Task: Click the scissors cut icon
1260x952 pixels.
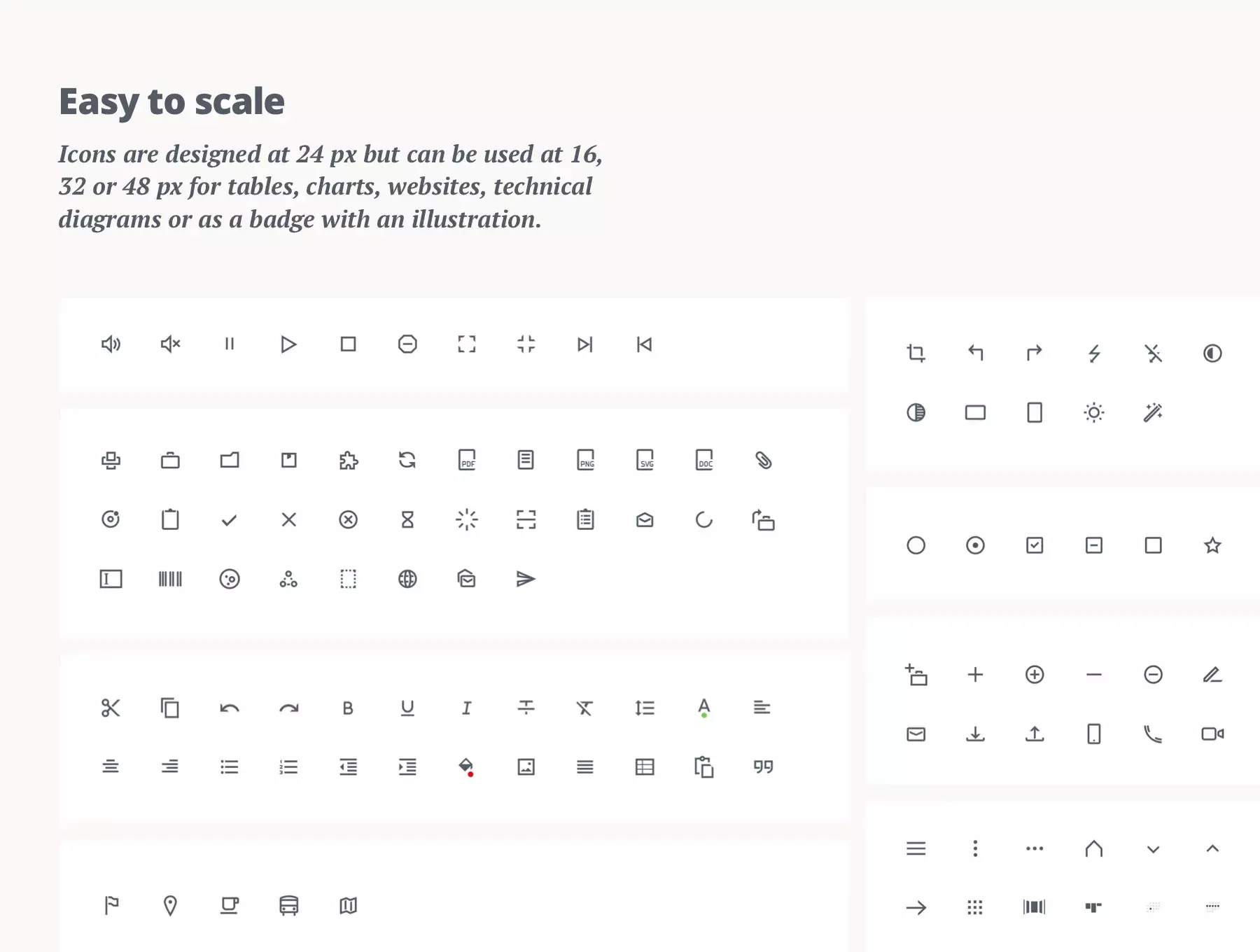Action: (111, 708)
